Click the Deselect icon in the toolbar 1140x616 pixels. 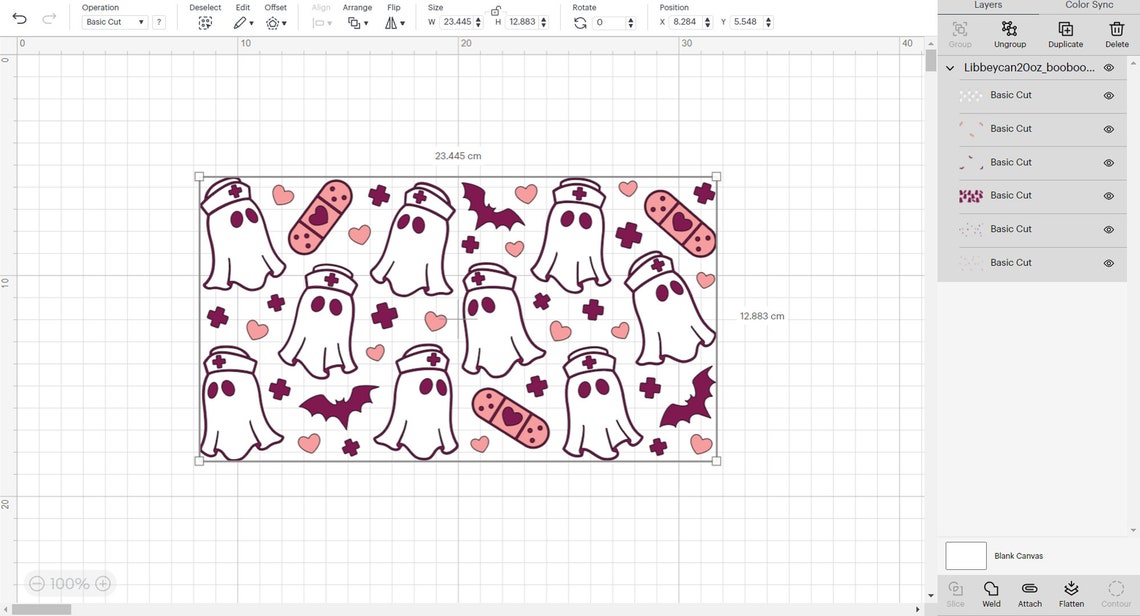pyautogui.click(x=205, y=22)
